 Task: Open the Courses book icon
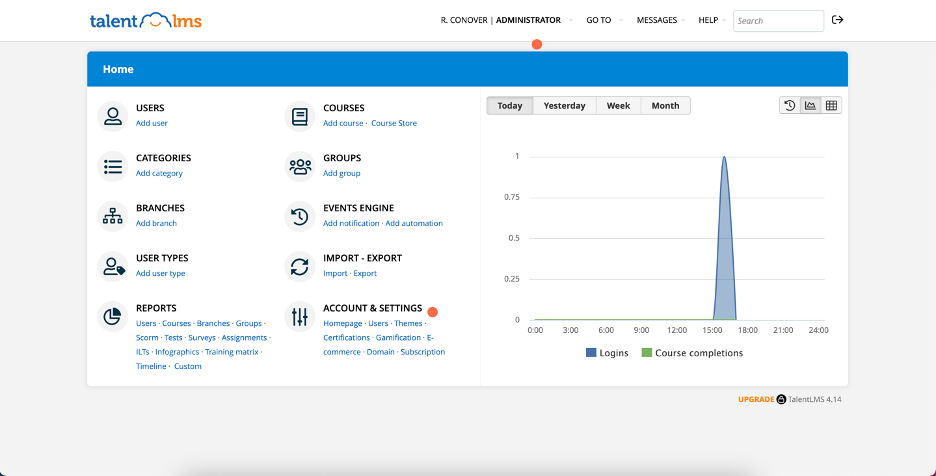point(300,116)
